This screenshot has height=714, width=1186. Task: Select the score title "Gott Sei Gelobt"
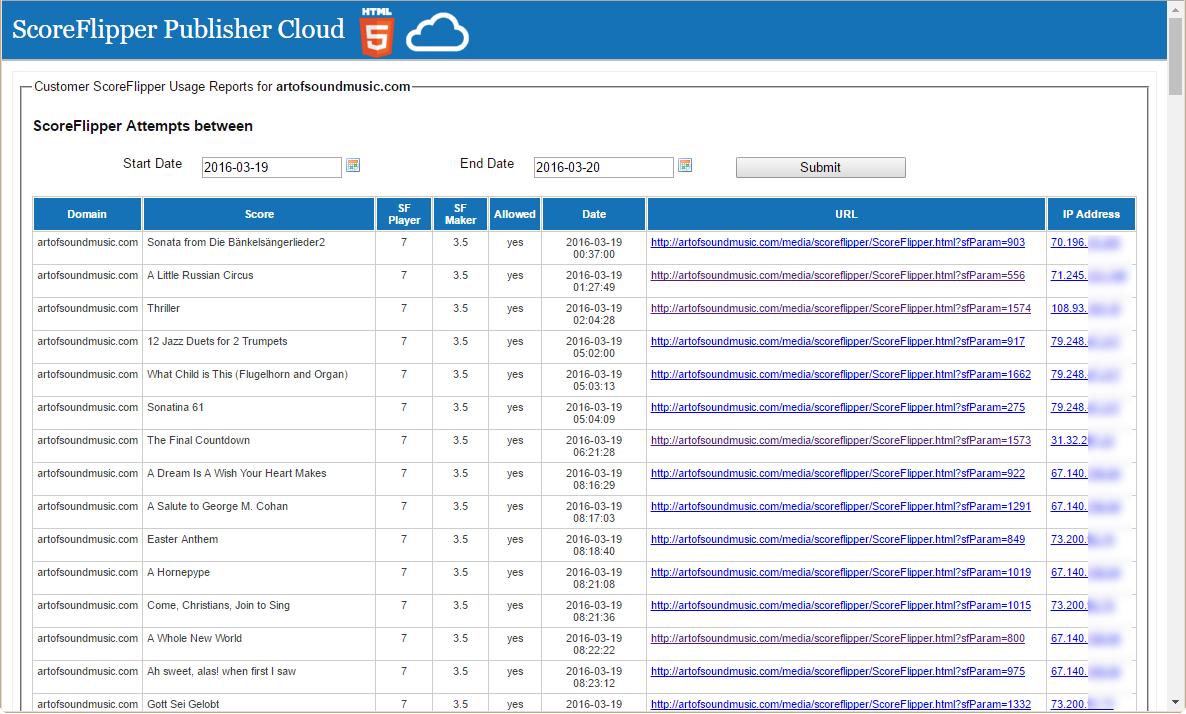pyautogui.click(x=183, y=704)
